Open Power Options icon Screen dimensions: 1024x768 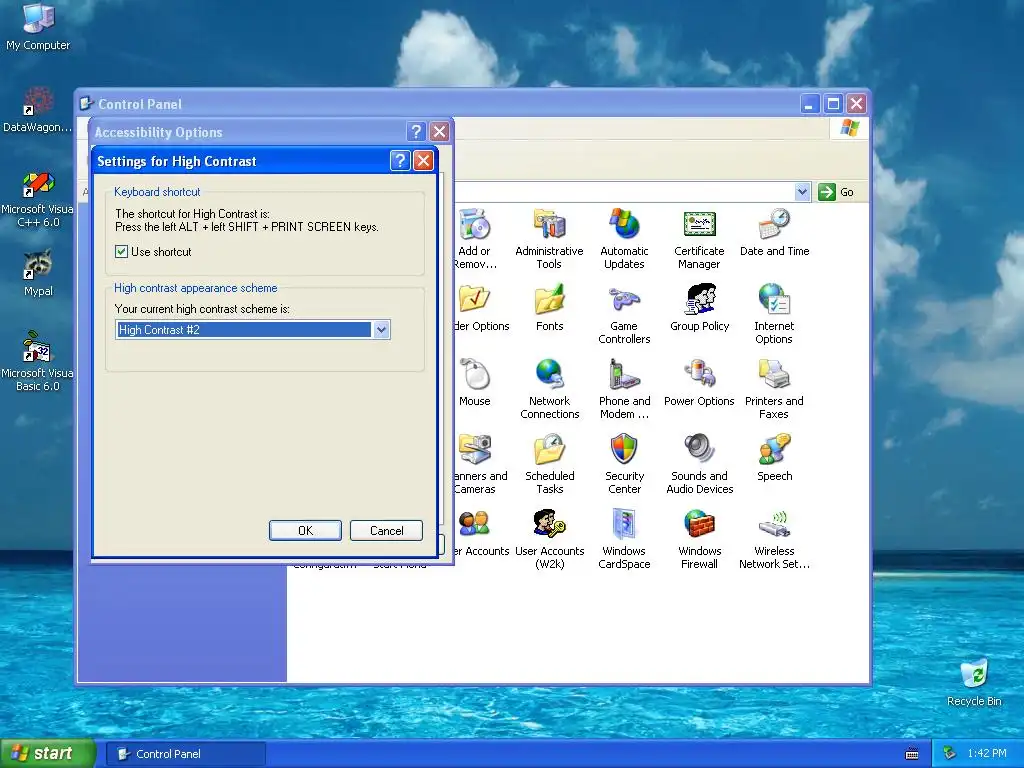[x=699, y=383]
